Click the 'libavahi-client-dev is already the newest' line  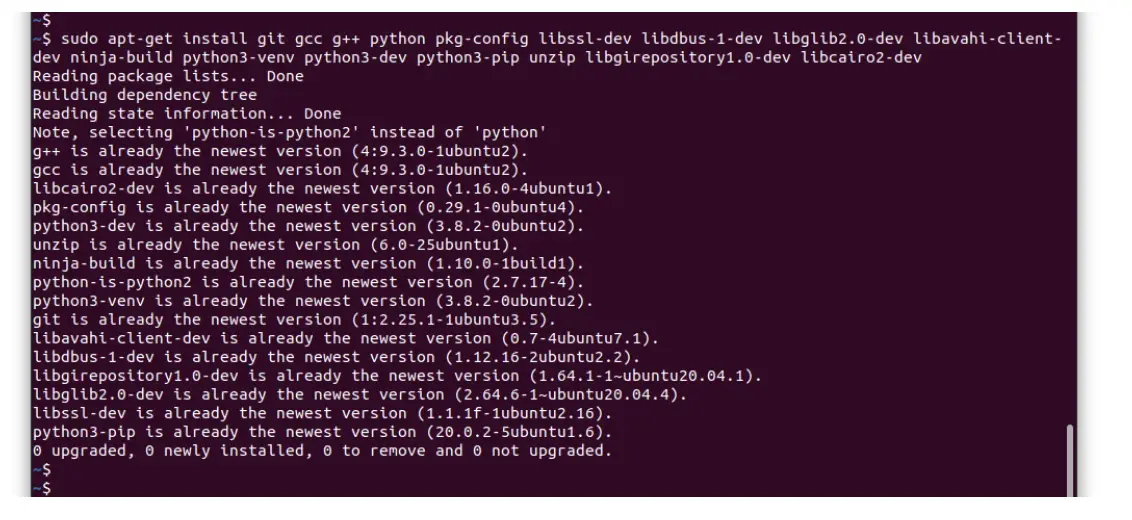pos(346,338)
